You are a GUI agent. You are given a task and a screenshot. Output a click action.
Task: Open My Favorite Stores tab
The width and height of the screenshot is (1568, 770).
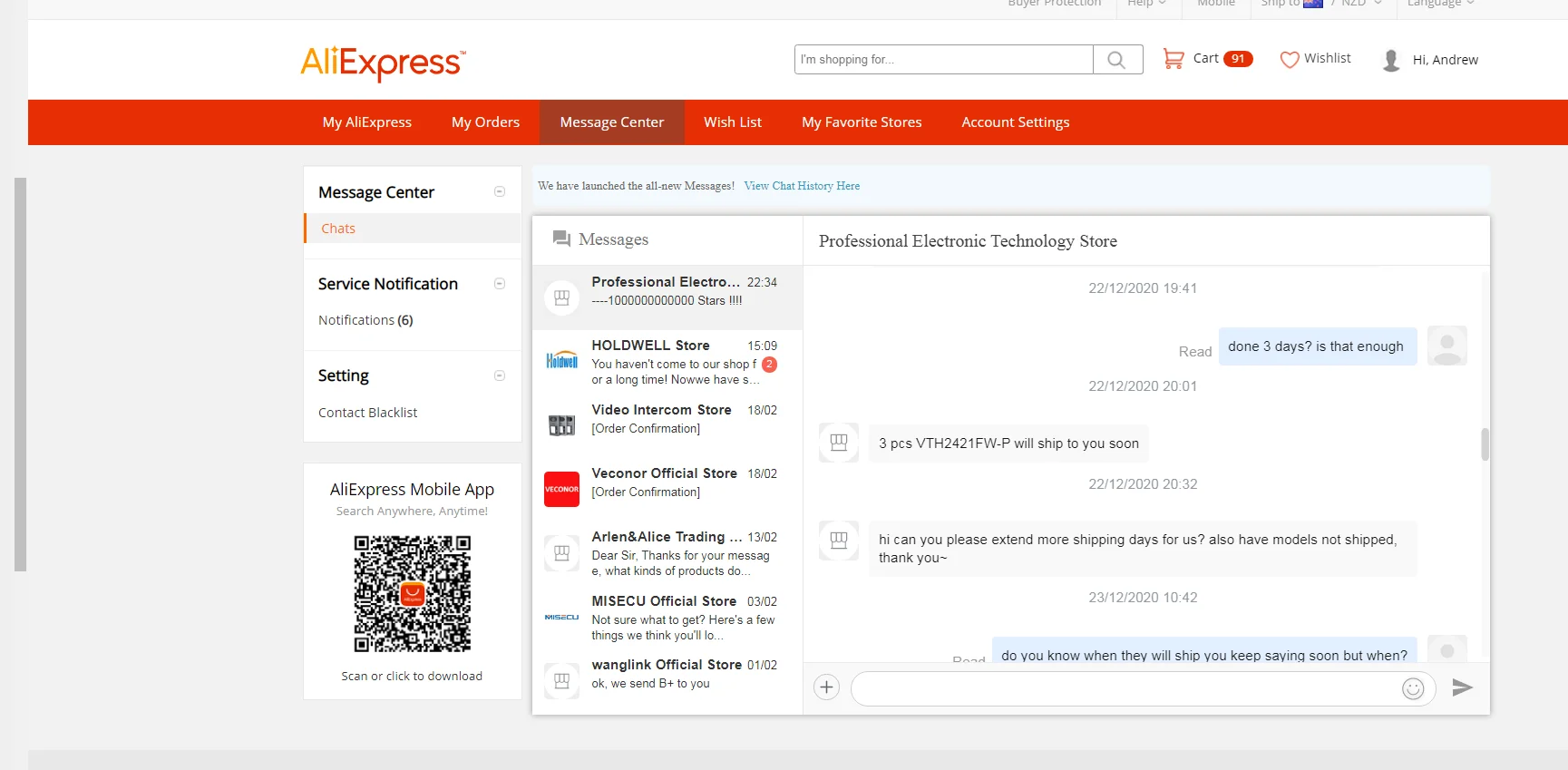point(862,122)
